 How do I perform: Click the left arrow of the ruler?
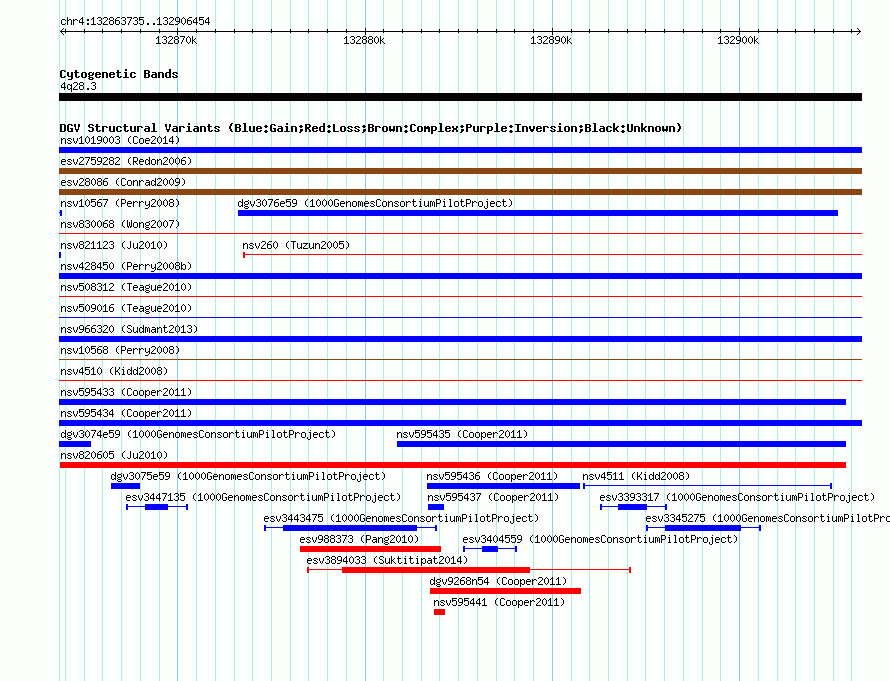coord(63,31)
